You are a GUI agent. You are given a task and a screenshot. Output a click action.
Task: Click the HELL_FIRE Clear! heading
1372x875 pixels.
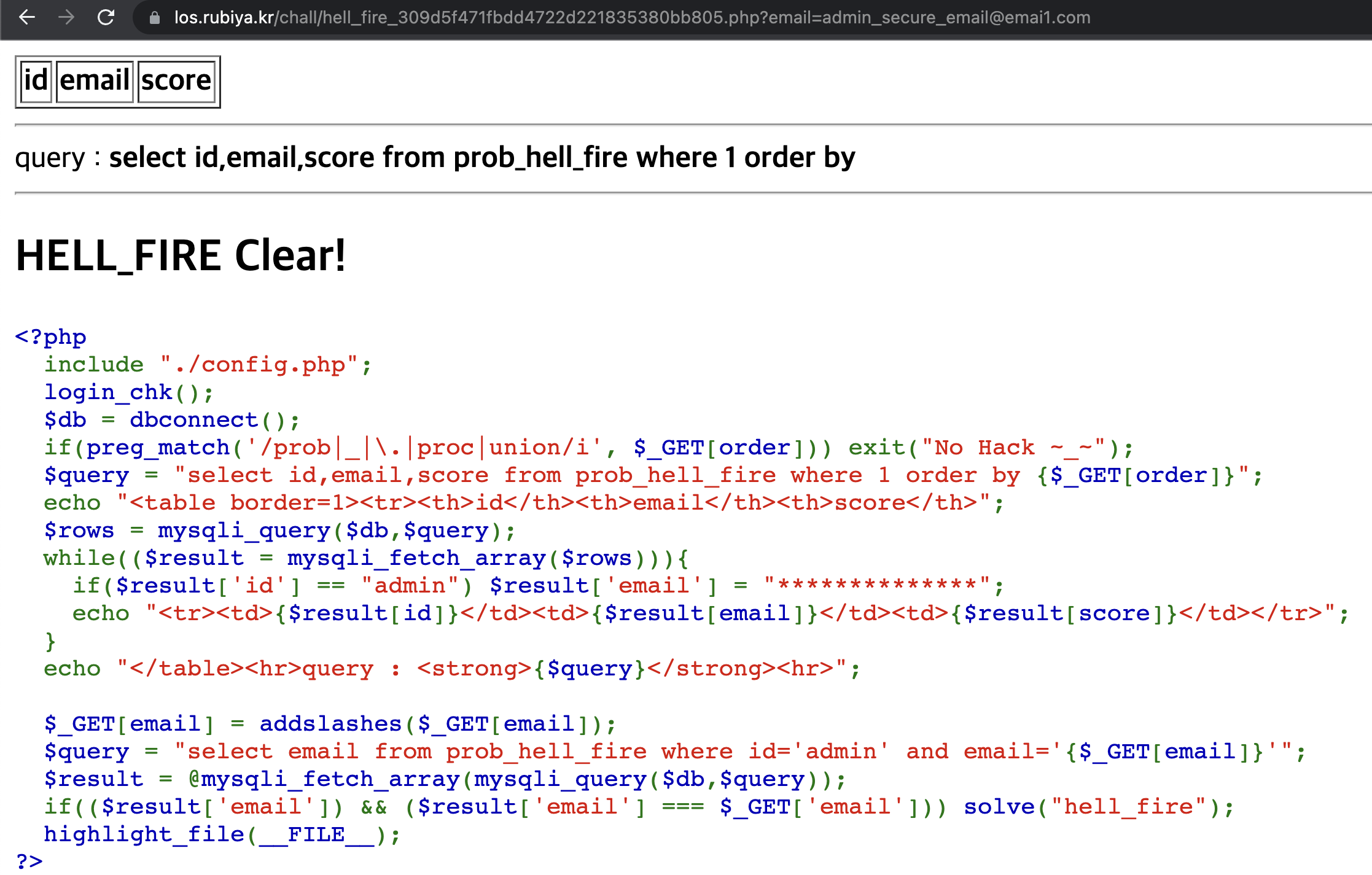(181, 255)
